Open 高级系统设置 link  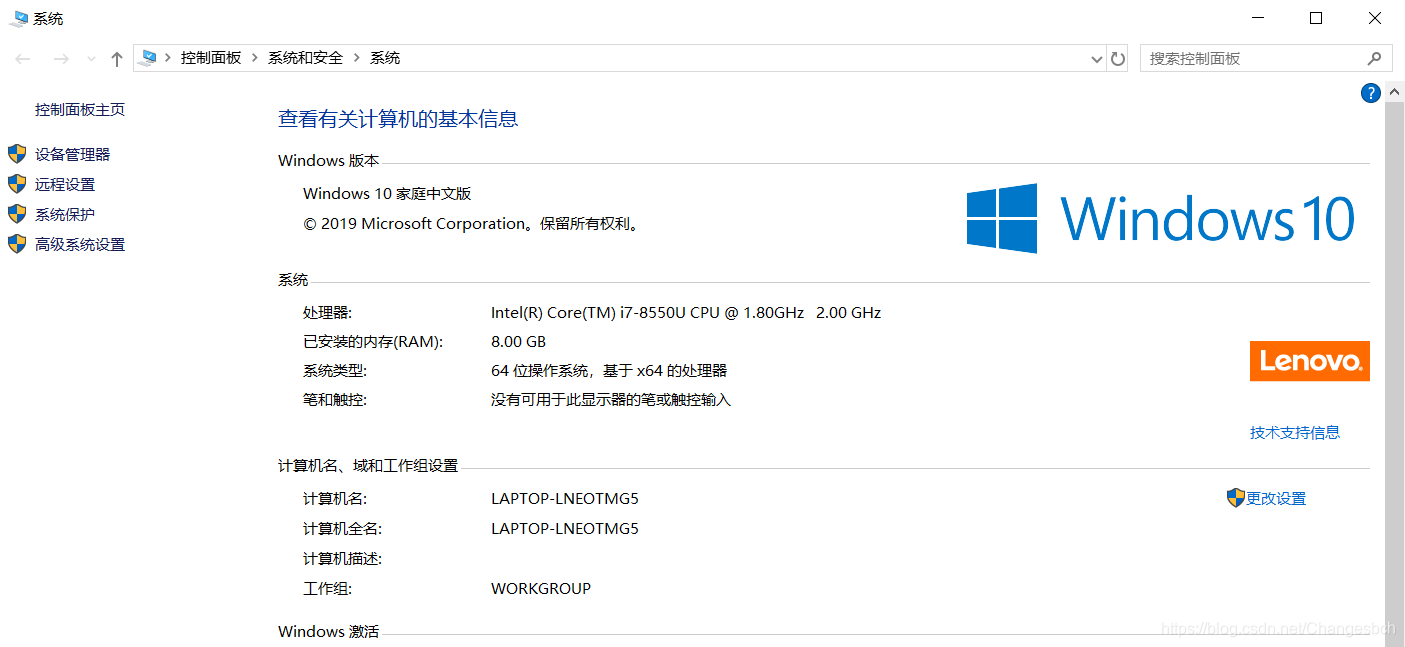point(80,244)
